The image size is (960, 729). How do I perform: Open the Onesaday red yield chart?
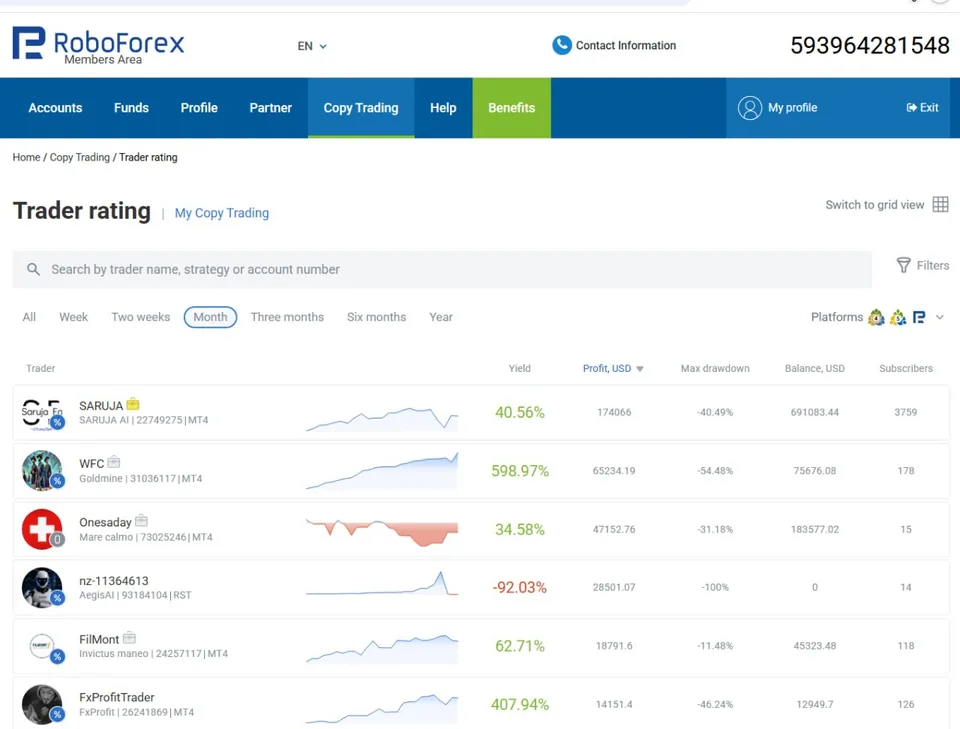click(382, 532)
